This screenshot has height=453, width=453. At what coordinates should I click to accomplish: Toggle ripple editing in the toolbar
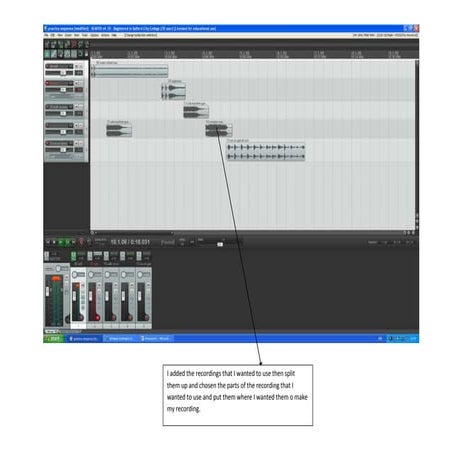60,54
